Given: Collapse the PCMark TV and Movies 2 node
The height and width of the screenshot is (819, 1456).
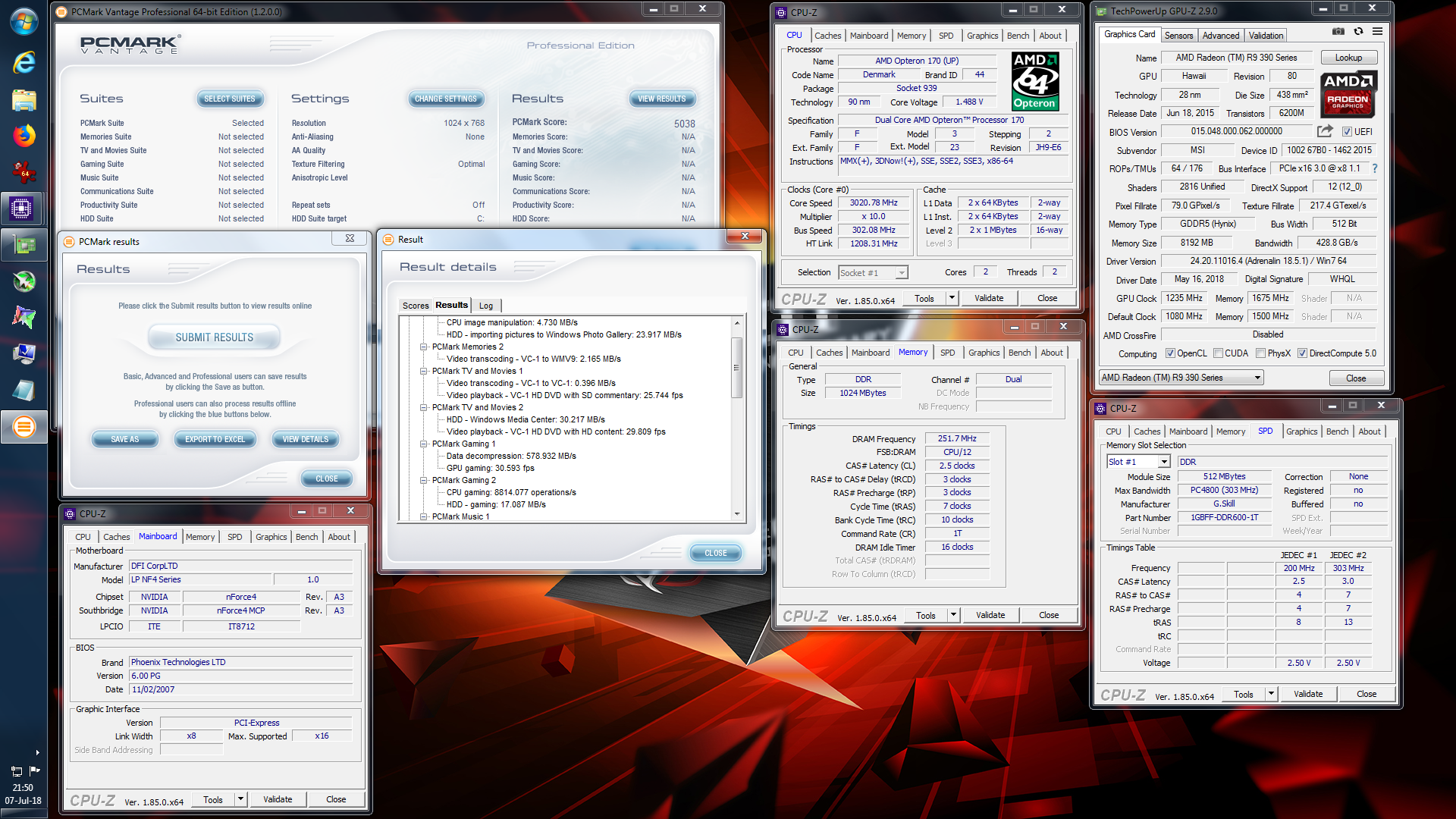Looking at the screenshot, I should pyautogui.click(x=424, y=407).
